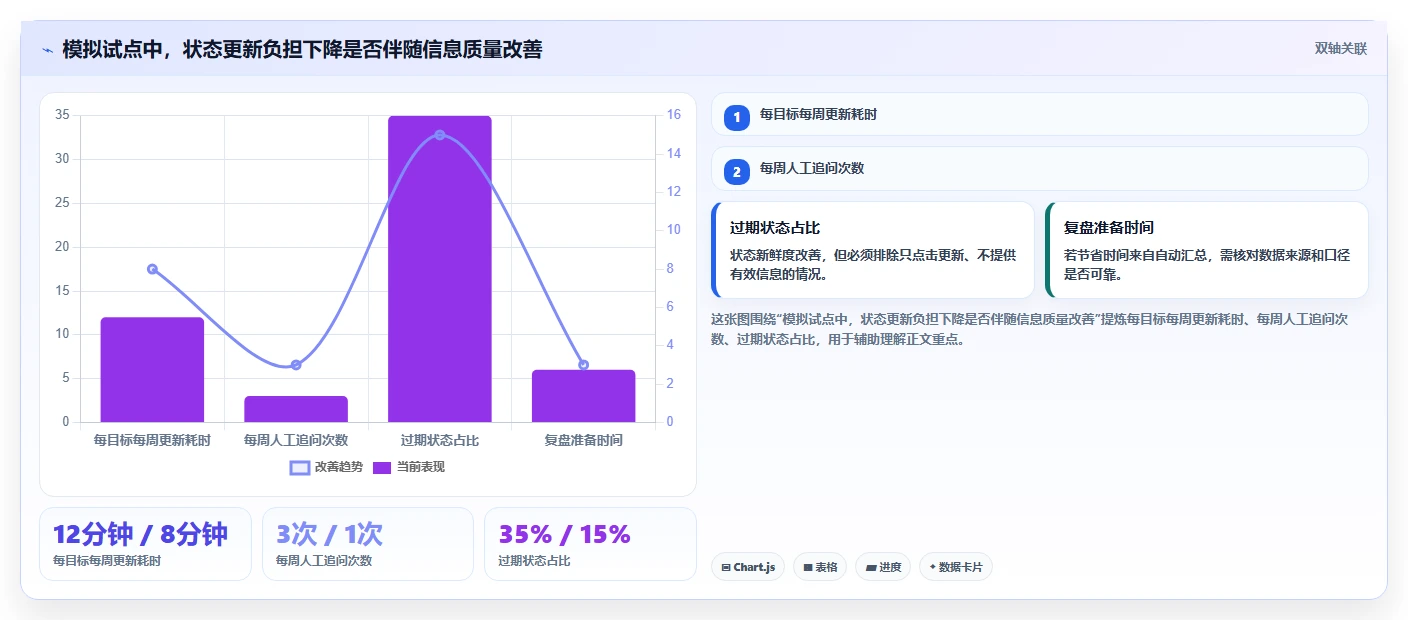This screenshot has height=620, width=1408.
Task: Click the 35% / 15% stat card
Action: (x=590, y=544)
